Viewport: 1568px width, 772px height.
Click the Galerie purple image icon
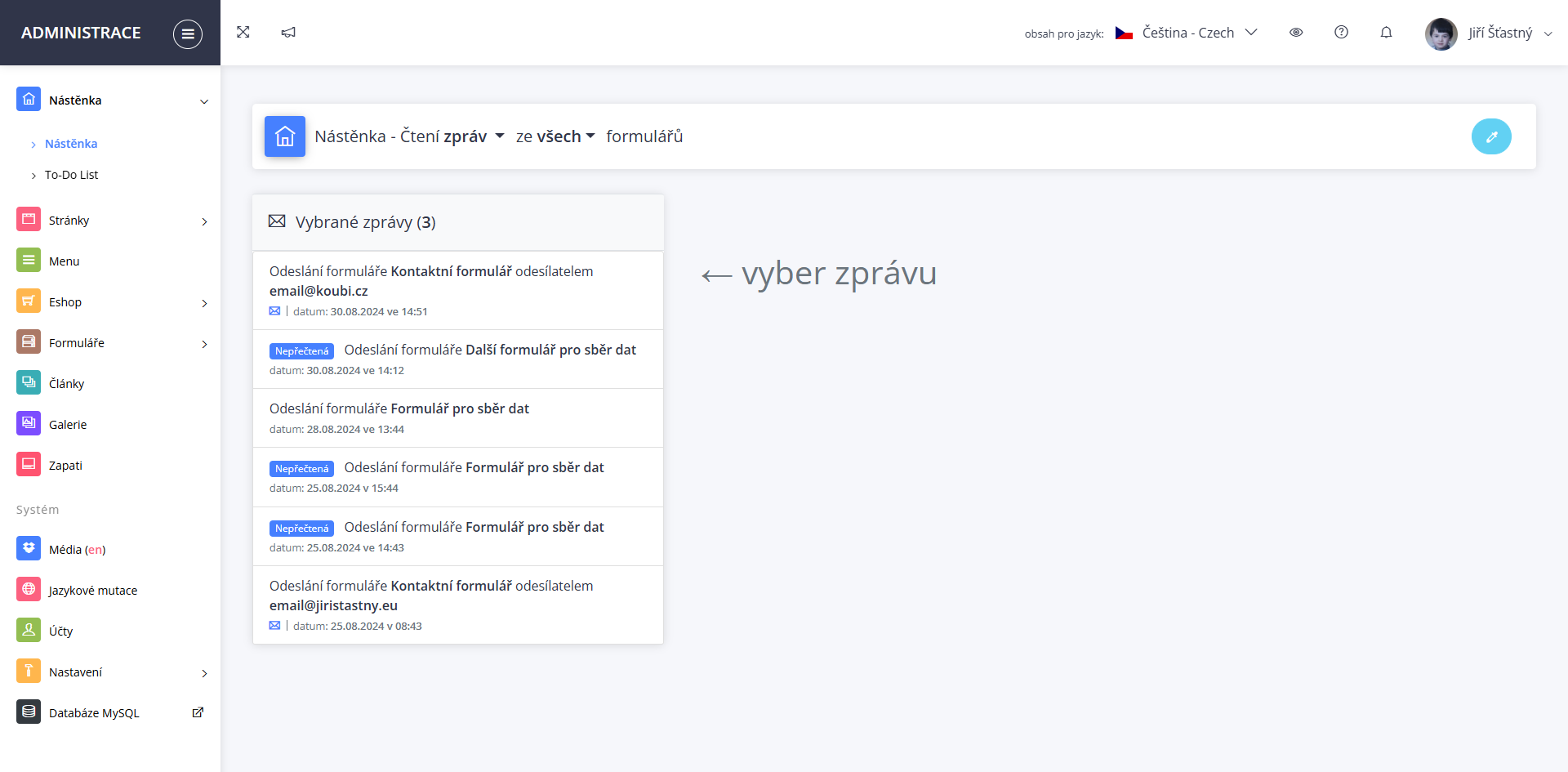coord(29,423)
